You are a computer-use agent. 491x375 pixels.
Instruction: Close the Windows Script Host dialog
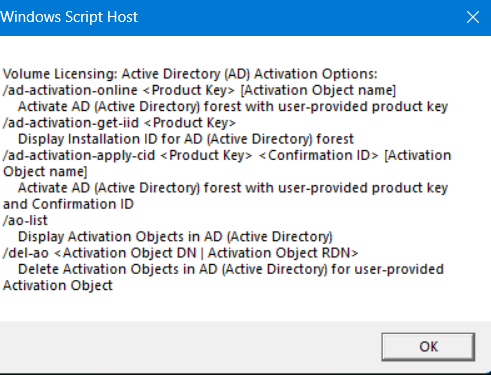coord(473,17)
